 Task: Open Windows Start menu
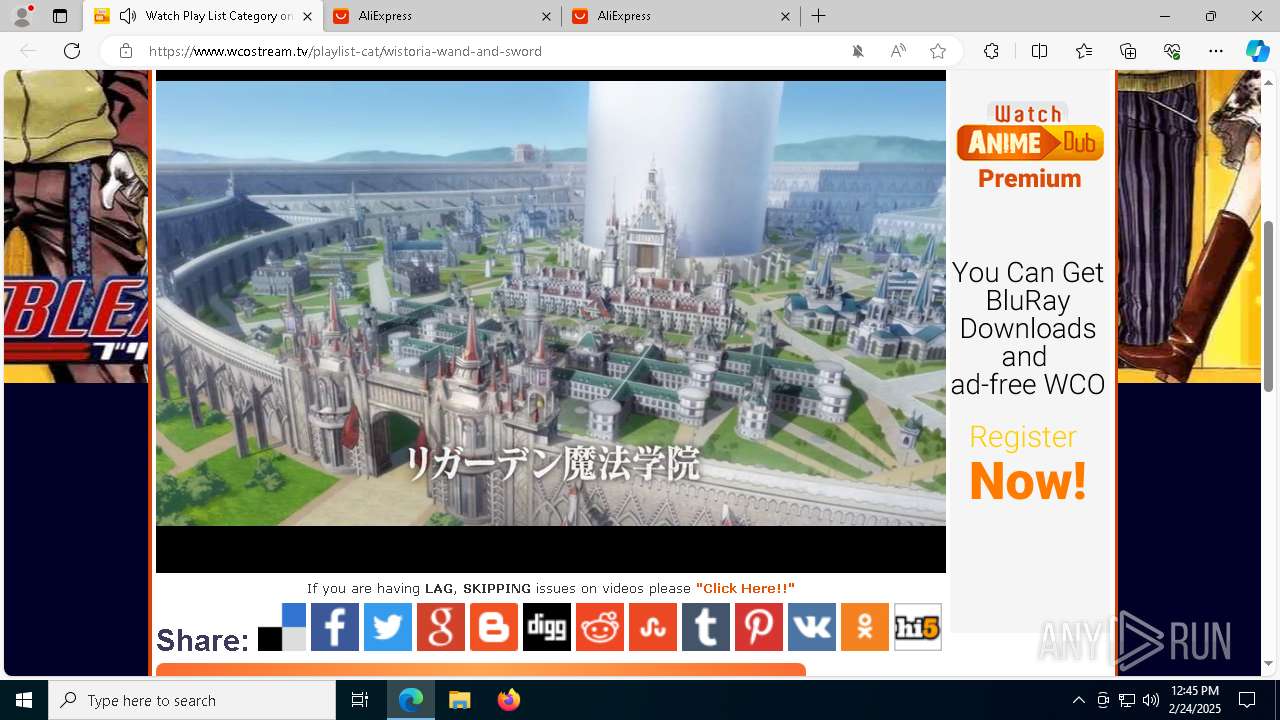coord(24,700)
